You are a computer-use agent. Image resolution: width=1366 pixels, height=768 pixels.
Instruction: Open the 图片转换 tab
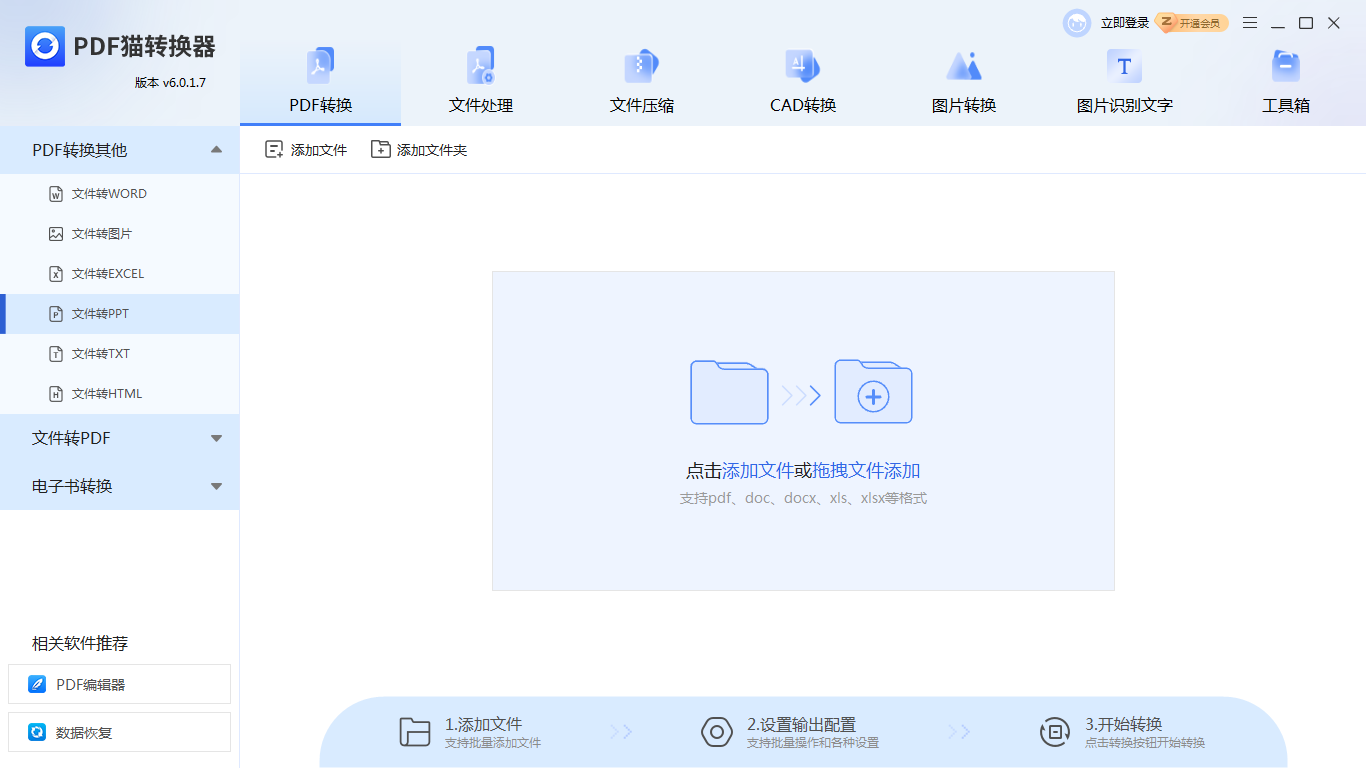[x=964, y=84]
